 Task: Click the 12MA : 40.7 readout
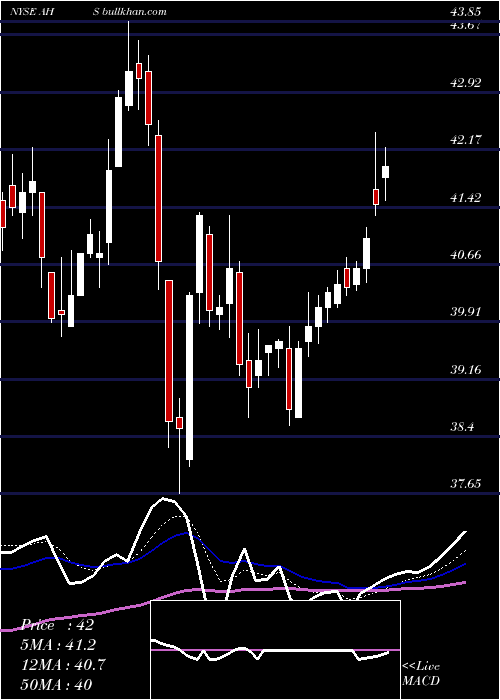pyautogui.click(x=63, y=665)
